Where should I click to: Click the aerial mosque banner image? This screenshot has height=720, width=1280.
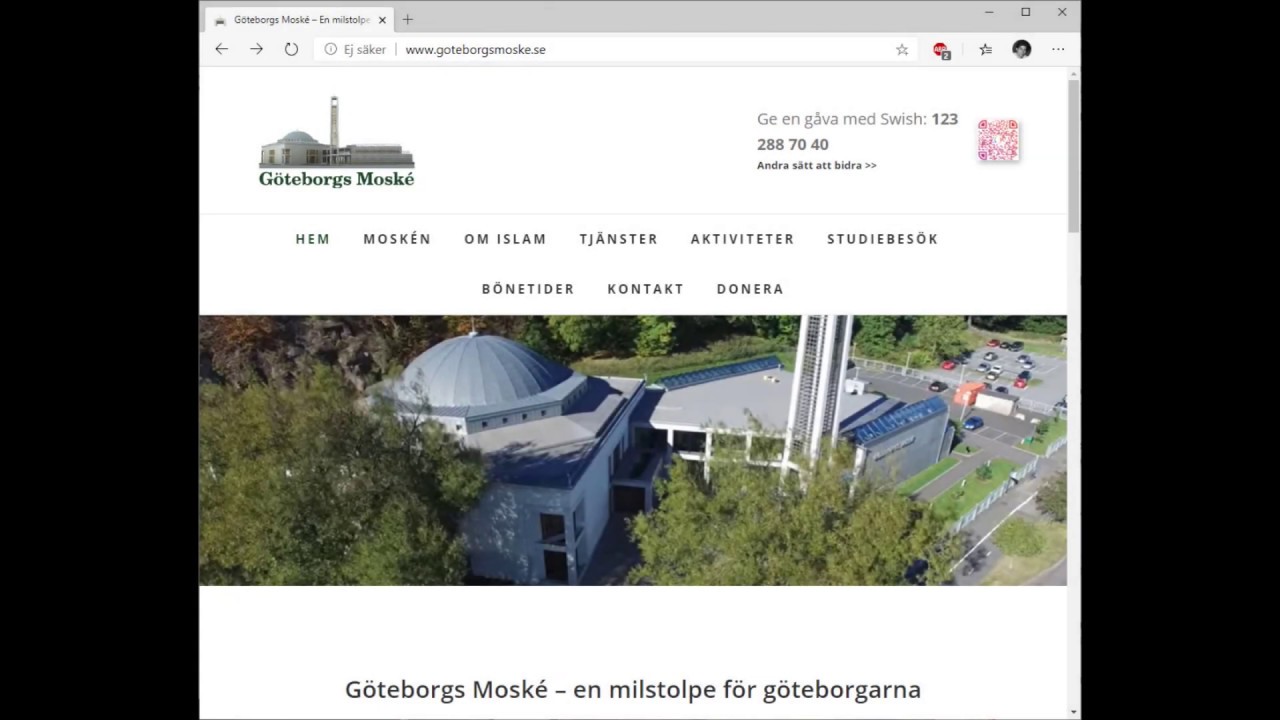[632, 450]
